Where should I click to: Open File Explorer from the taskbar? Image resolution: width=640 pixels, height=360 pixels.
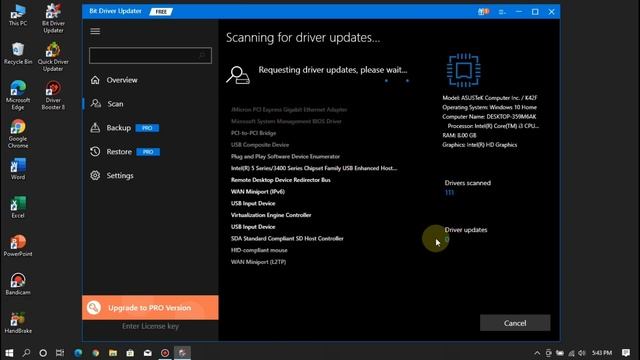pos(113,353)
